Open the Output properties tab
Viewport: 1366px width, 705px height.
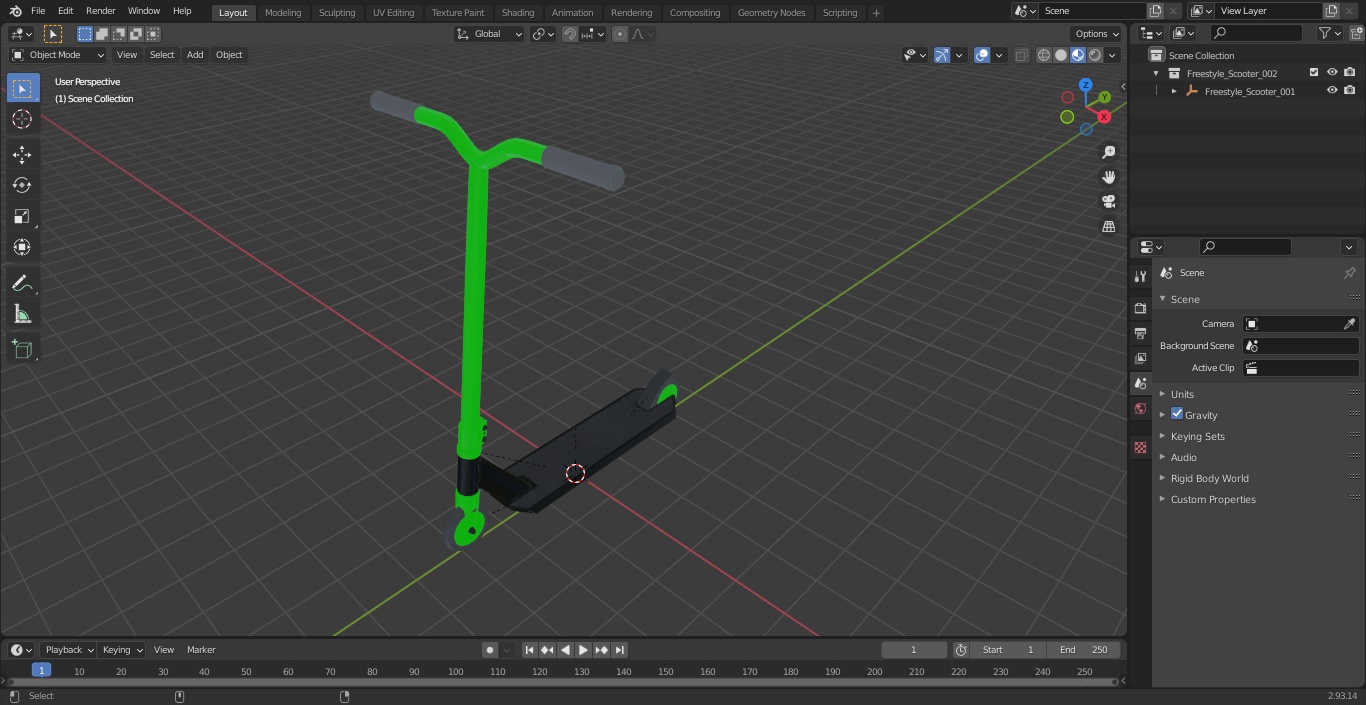click(1140, 333)
